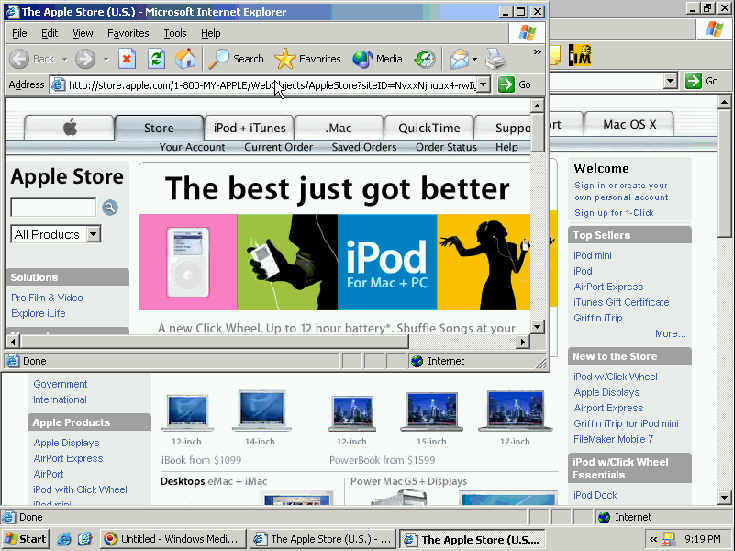Click the Apple logo tab
Viewport: 735px width, 551px height.
click(x=70, y=127)
